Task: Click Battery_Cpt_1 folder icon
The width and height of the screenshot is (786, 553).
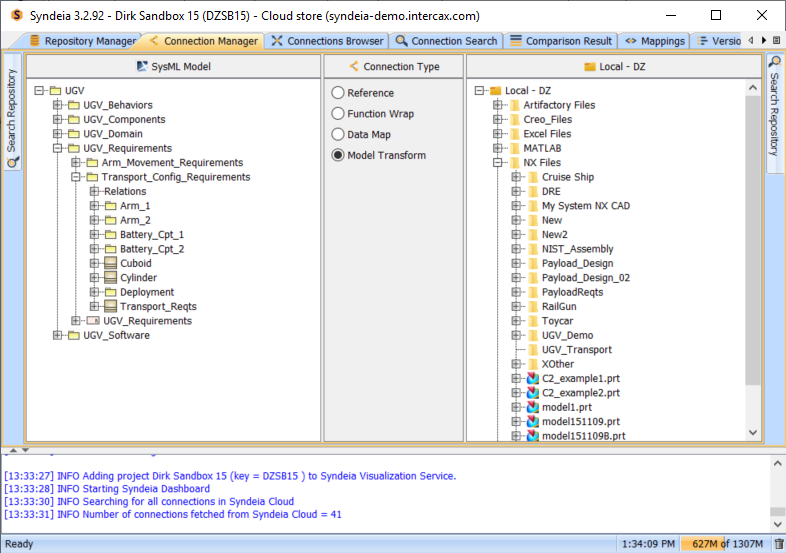Action: pos(111,235)
